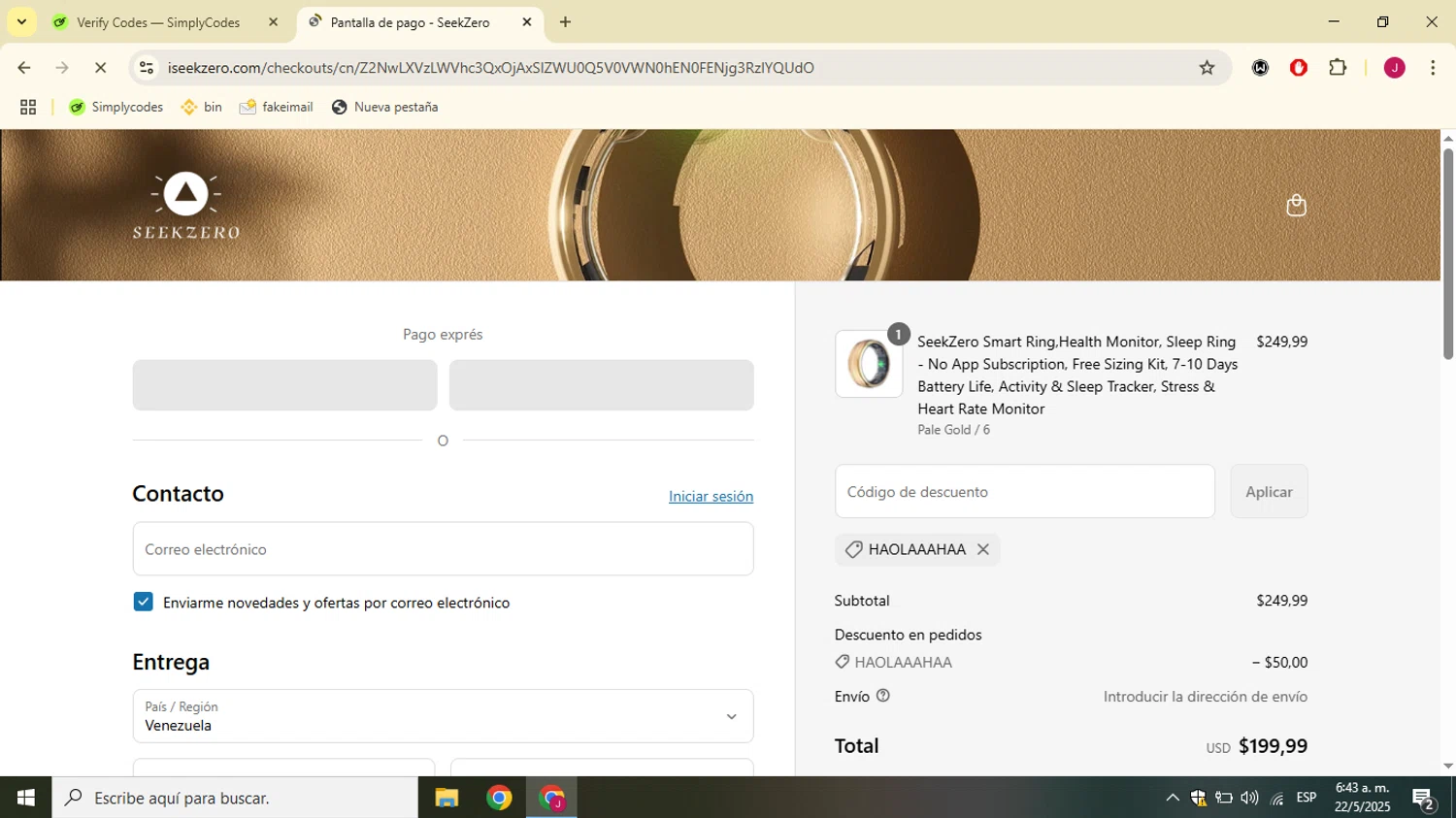This screenshot has width=1456, height=818.
Task: Toggle the email news and offers checkbox
Action: coord(143,602)
